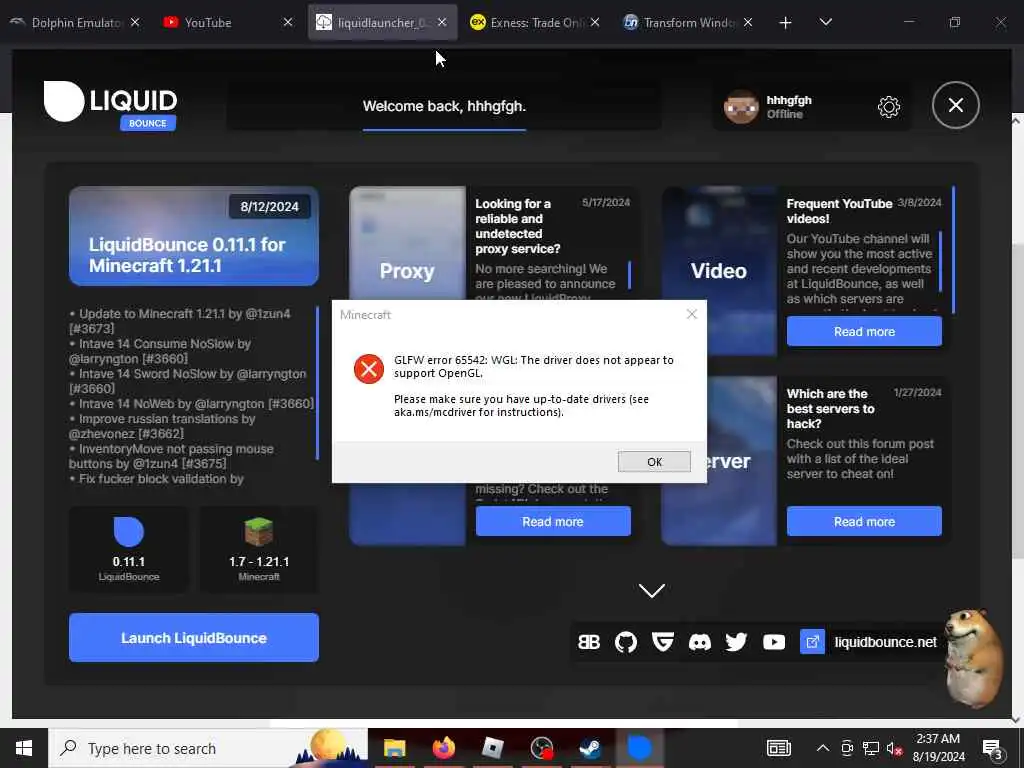Open the YouTube icon link in footer
The height and width of the screenshot is (768, 1024).
pos(774,642)
